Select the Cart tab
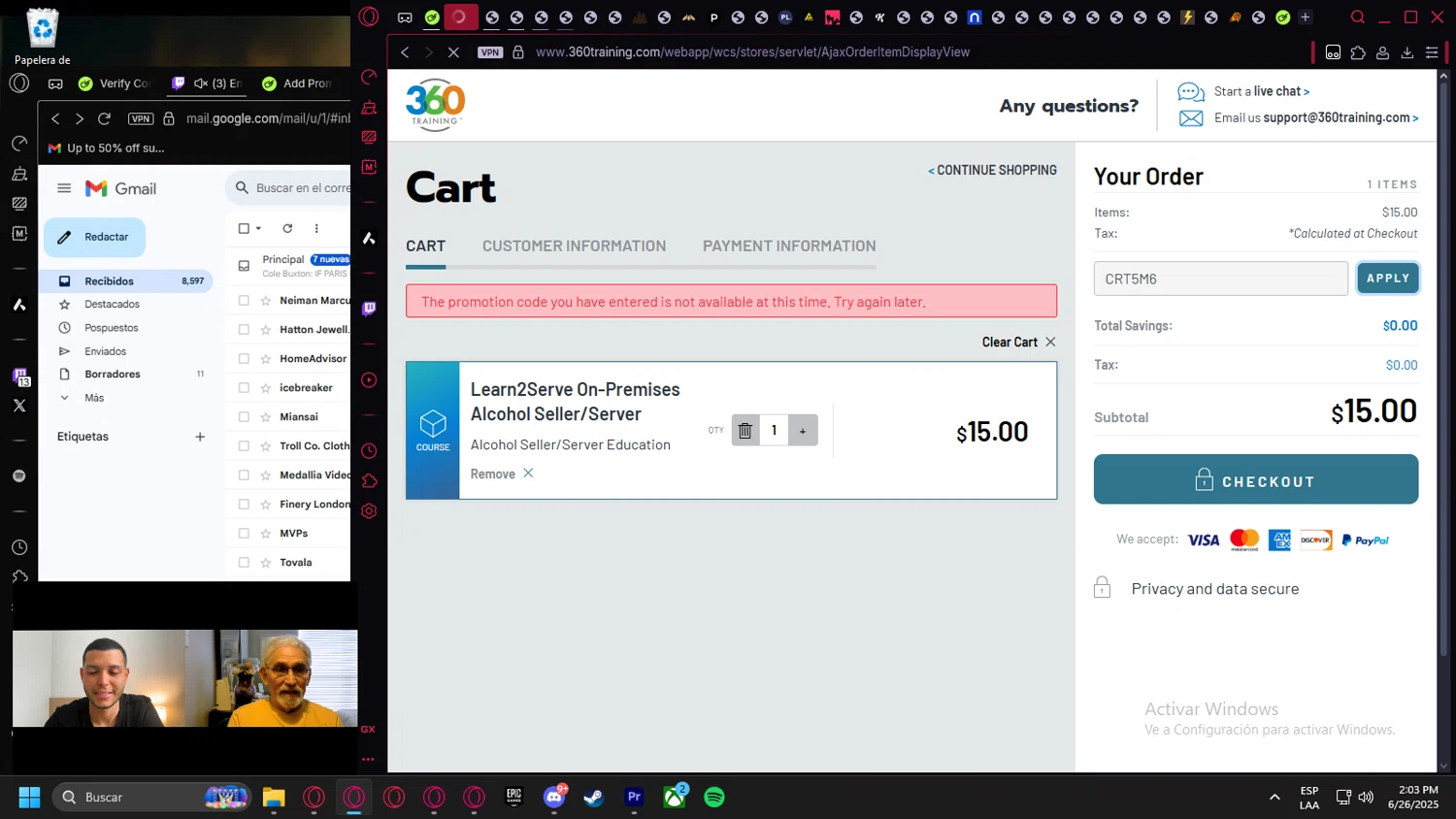Viewport: 1456px width, 819px height. [x=425, y=246]
